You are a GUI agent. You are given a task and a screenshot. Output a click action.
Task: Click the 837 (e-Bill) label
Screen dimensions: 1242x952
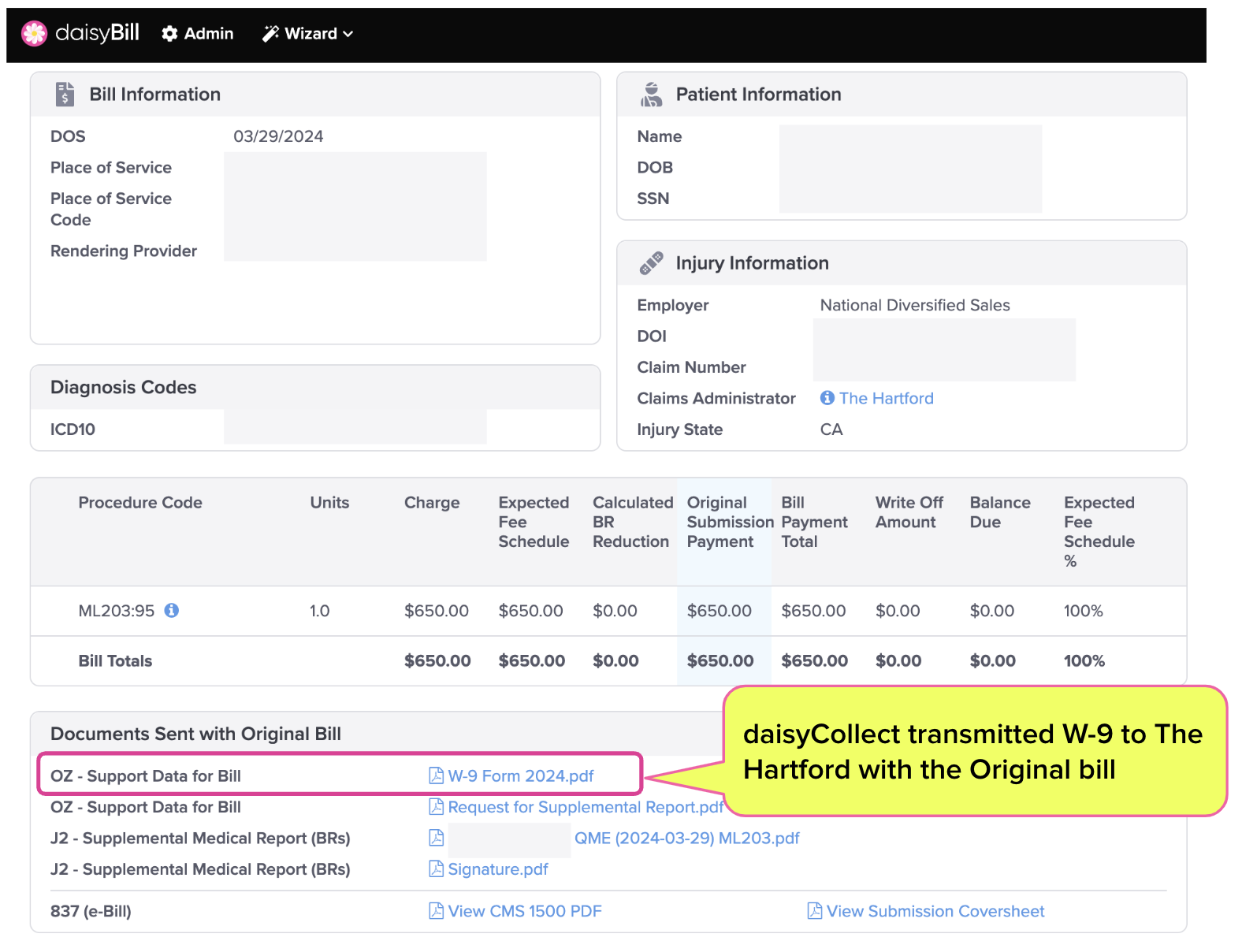tap(91, 911)
